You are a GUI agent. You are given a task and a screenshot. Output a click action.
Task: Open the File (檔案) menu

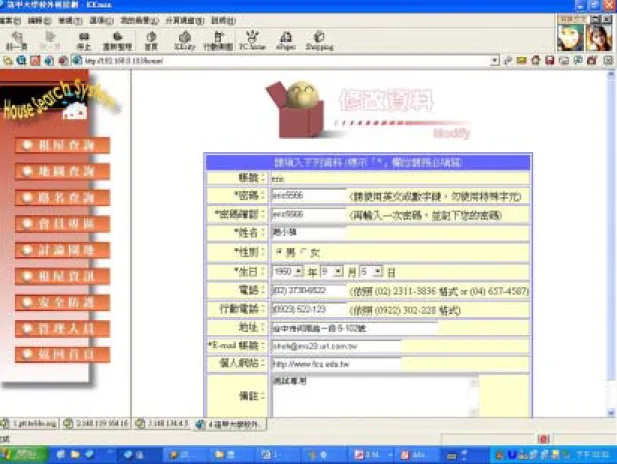pyautogui.click(x=11, y=20)
